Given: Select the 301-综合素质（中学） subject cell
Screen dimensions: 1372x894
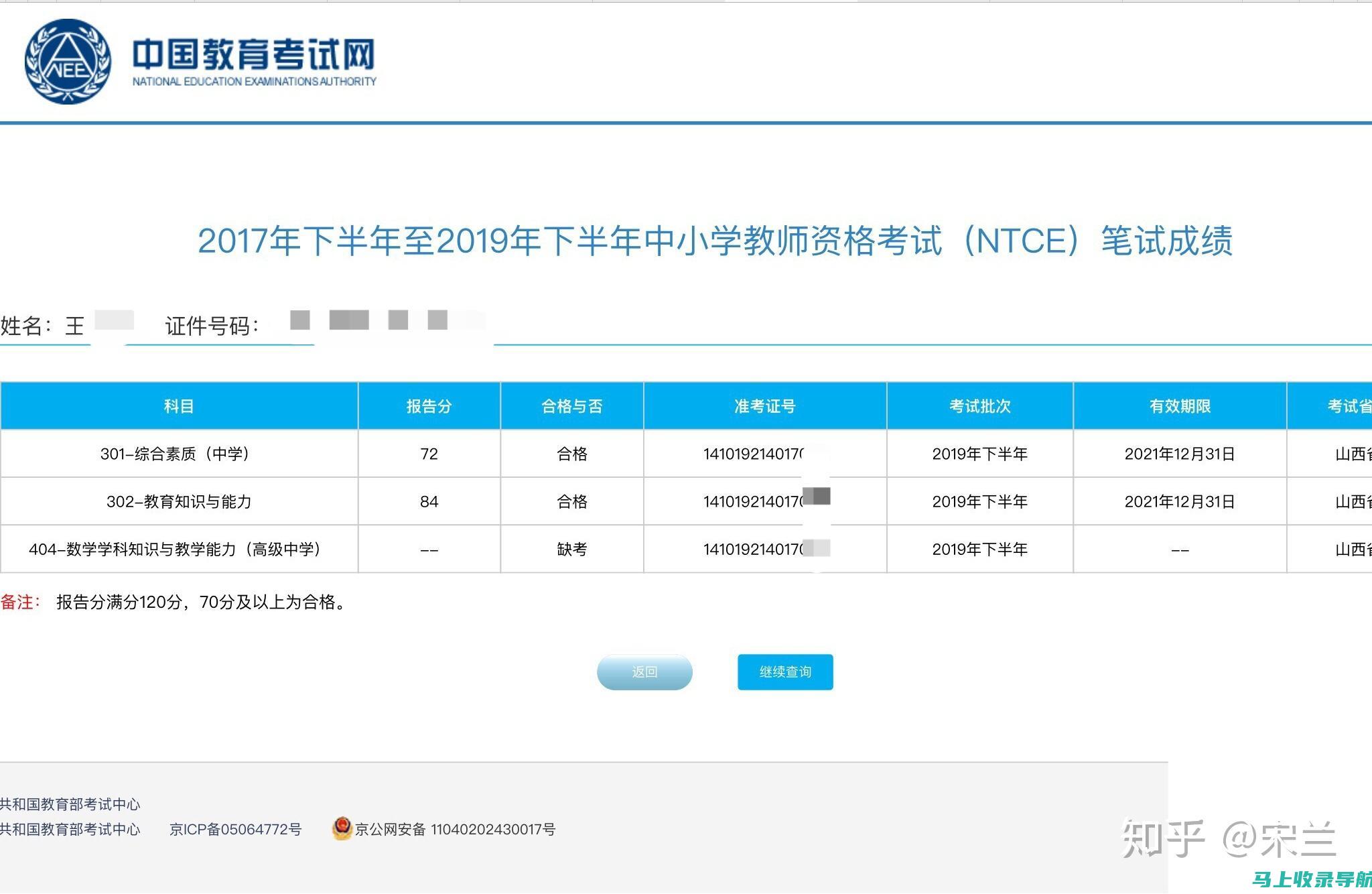Looking at the screenshot, I should pos(179,454).
